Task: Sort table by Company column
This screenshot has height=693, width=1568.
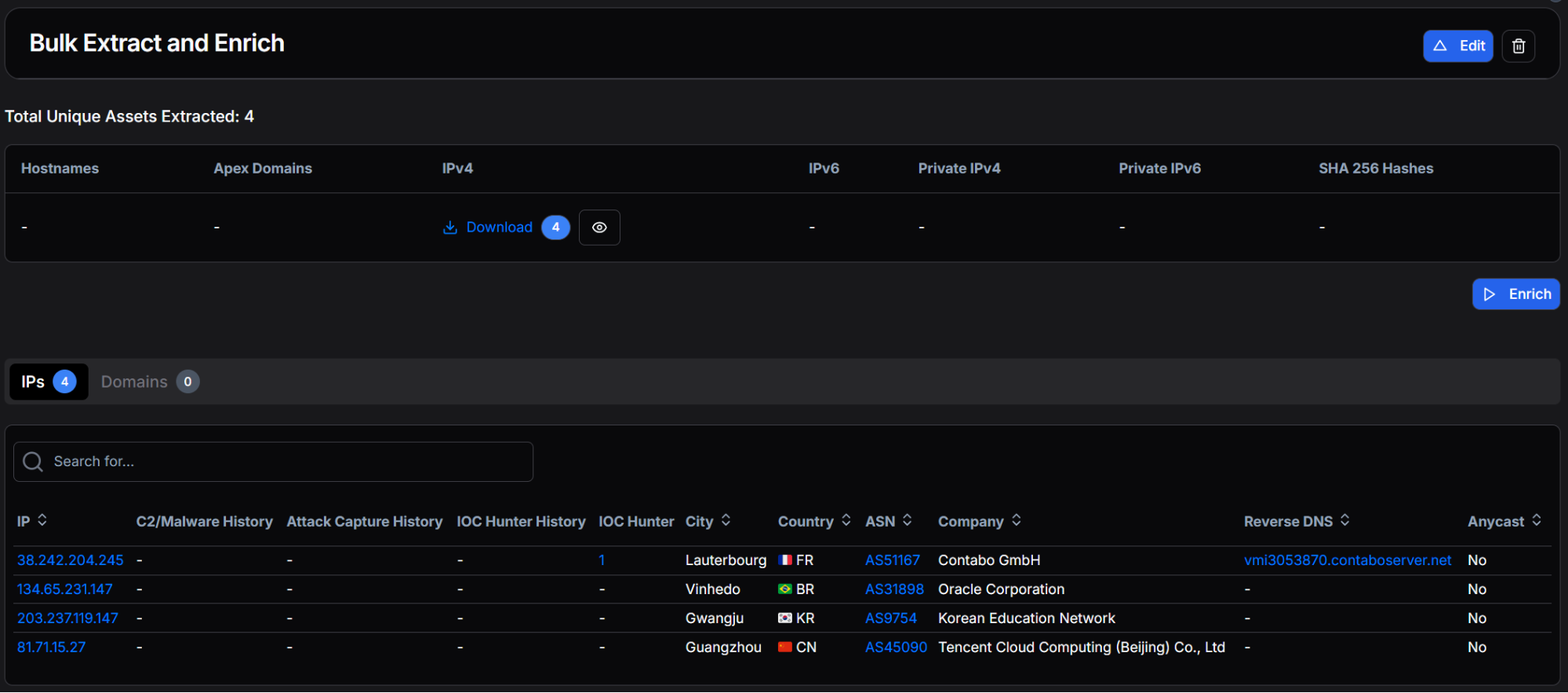Action: coord(1016,520)
